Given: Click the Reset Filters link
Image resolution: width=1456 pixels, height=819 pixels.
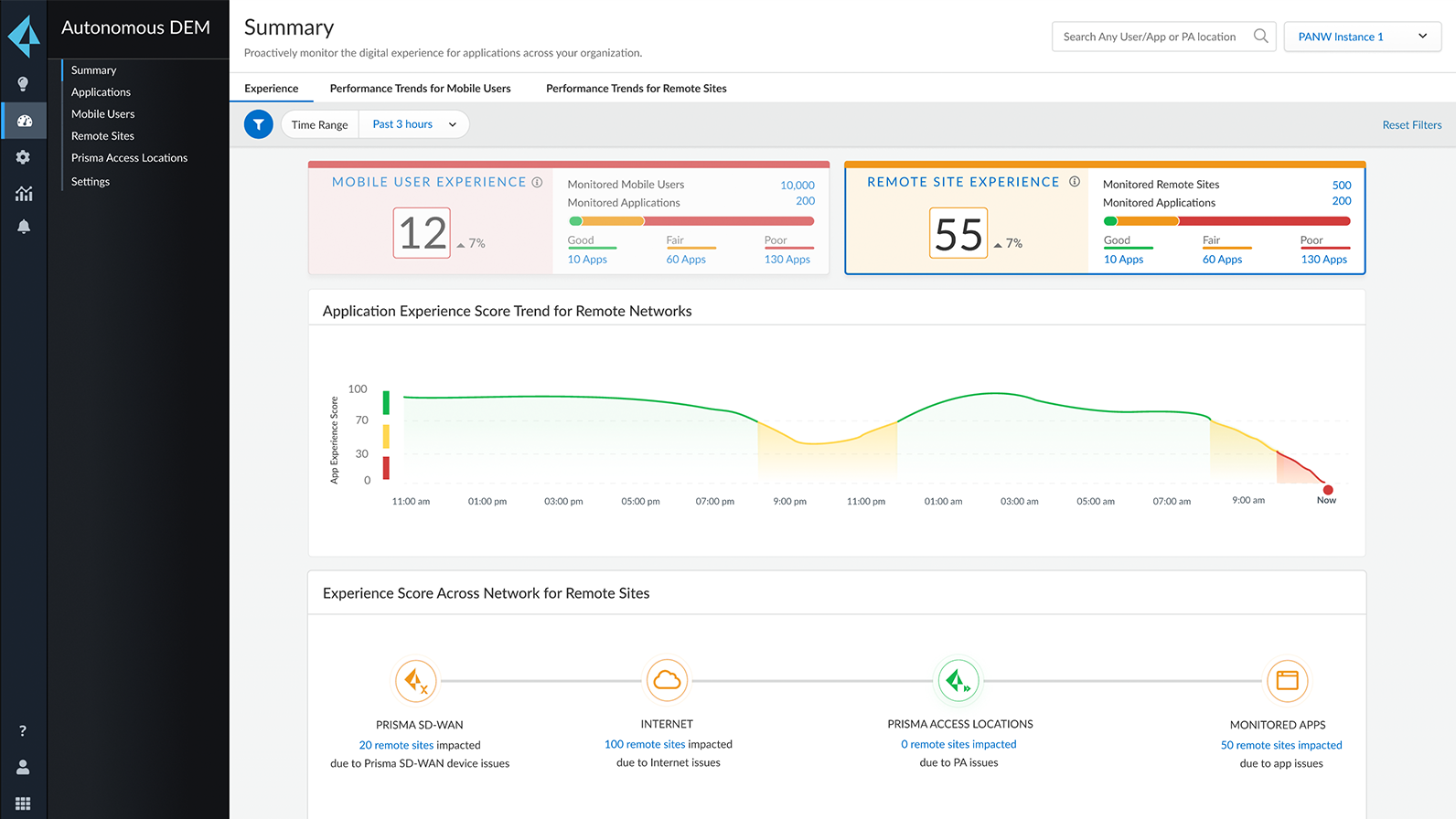Looking at the screenshot, I should [1411, 125].
